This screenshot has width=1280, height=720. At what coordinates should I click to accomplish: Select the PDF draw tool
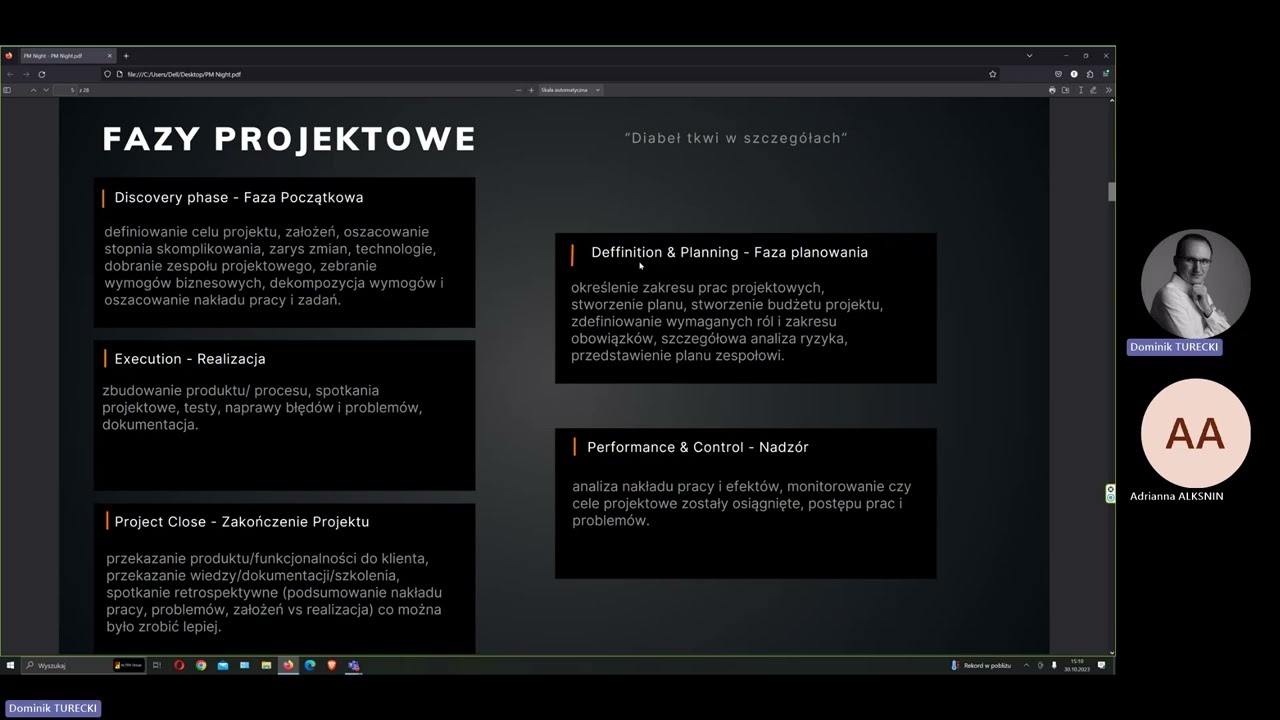pos(1093,90)
